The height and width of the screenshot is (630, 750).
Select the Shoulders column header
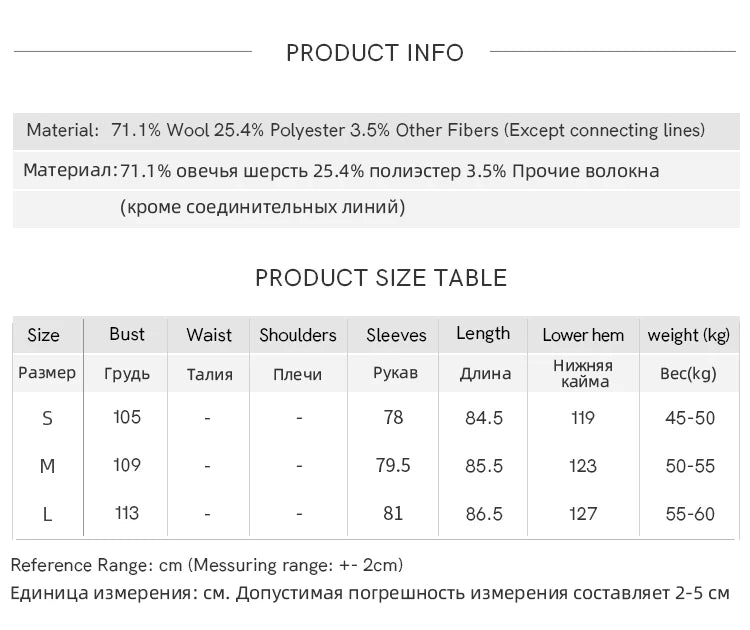pyautogui.click(x=298, y=335)
